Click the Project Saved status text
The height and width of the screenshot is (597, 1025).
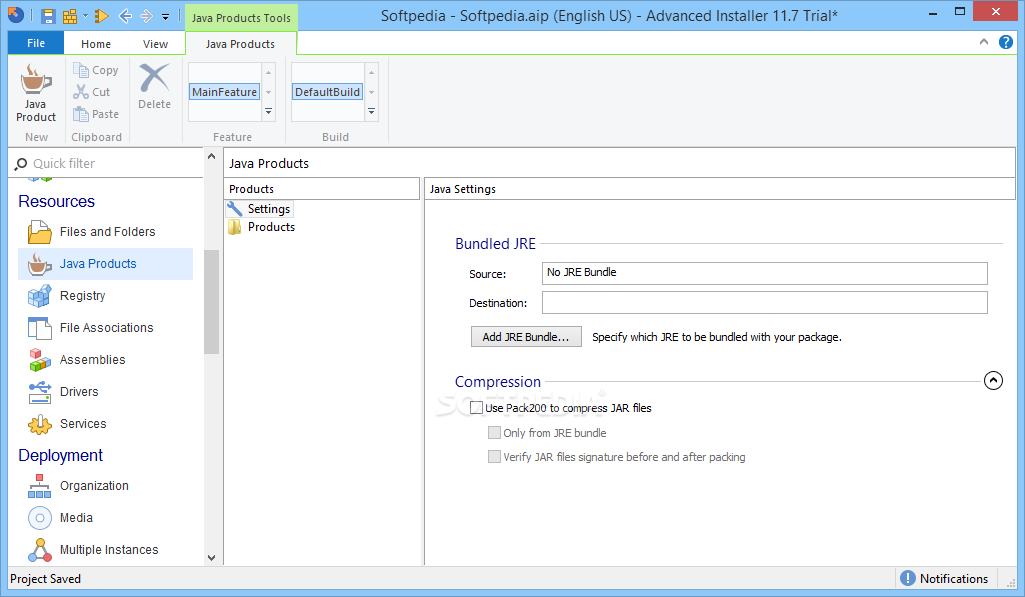click(x=45, y=579)
